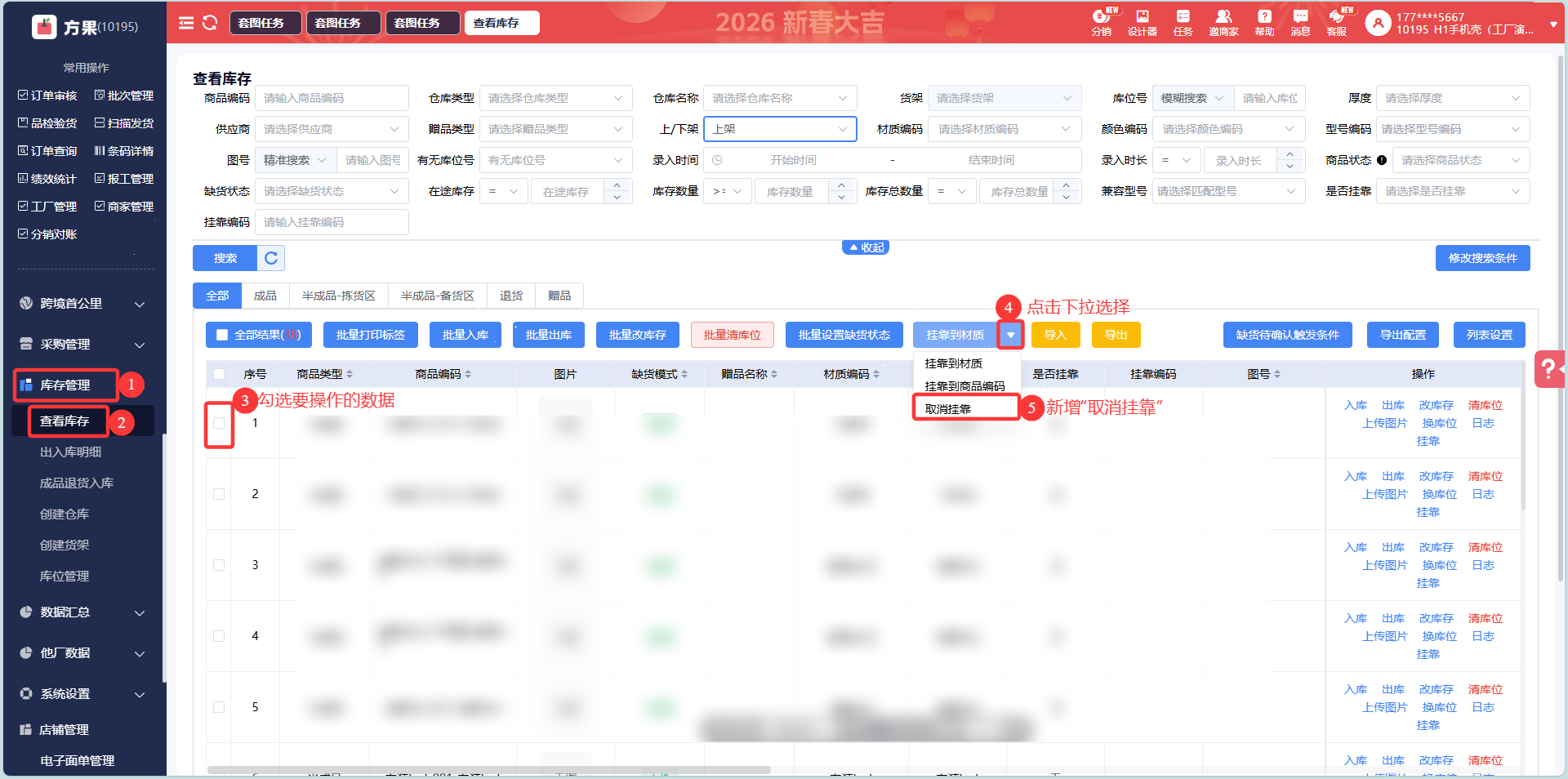Open the 设计器 designer icon

[x=1142, y=22]
